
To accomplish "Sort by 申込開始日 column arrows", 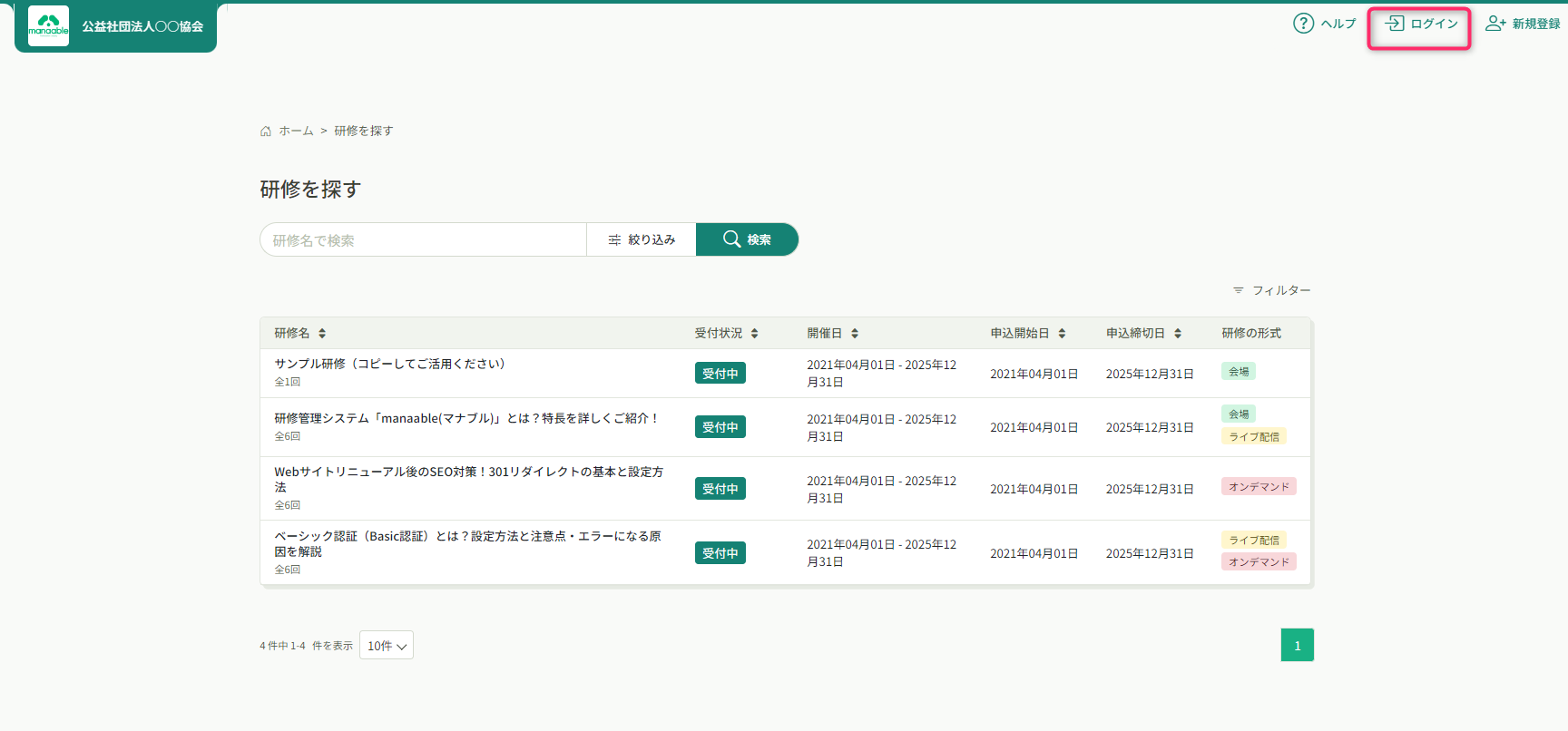I will pyautogui.click(x=1062, y=334).
